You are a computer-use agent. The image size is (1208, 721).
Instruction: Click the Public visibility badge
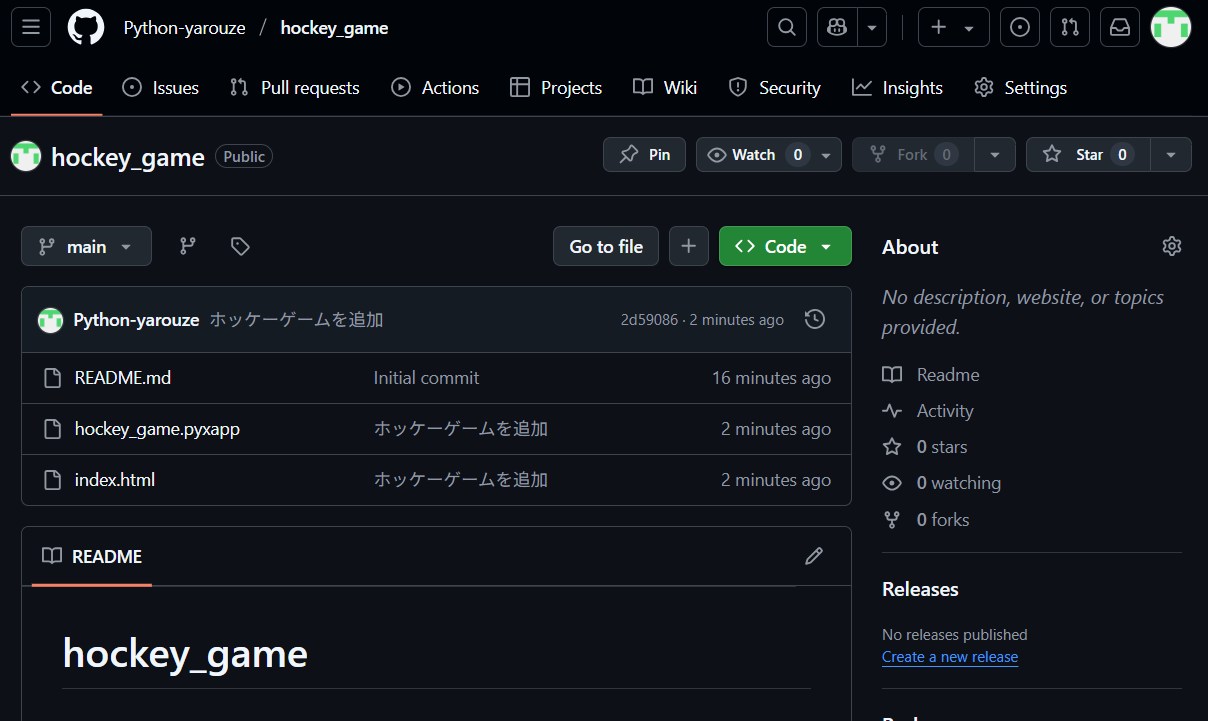[x=244, y=156]
